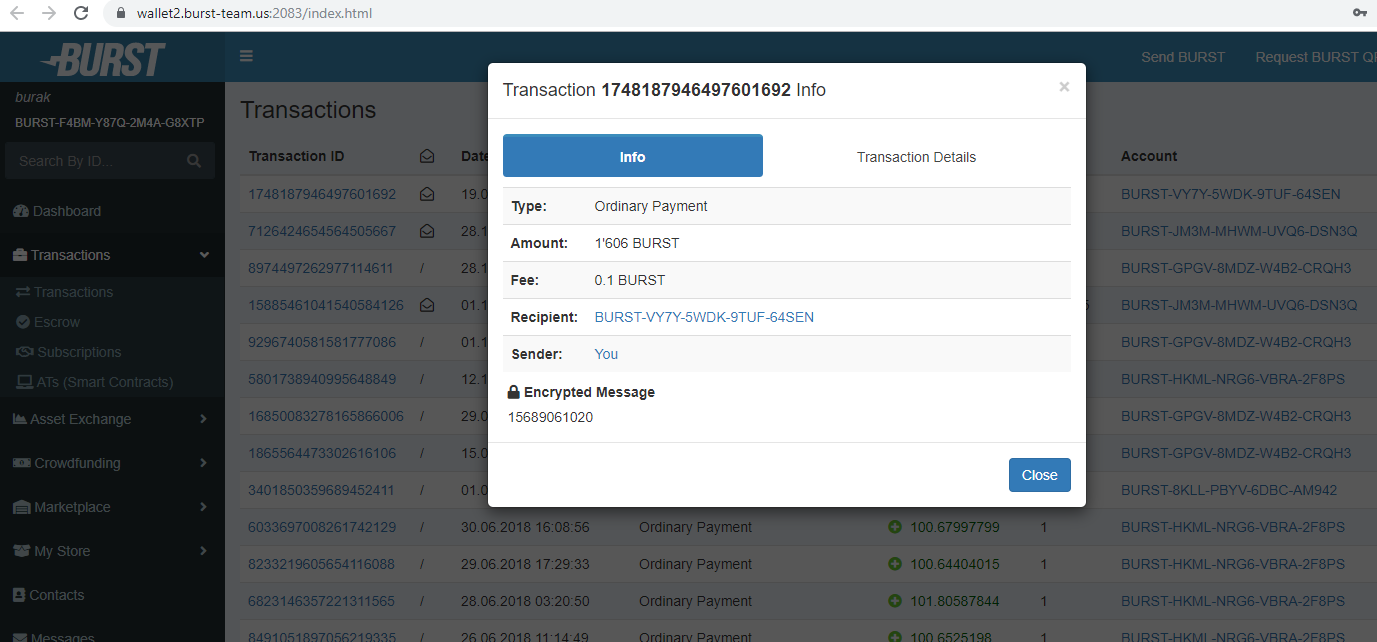The image size is (1377, 642).
Task: Click the BURST logo
Action: (x=103, y=59)
